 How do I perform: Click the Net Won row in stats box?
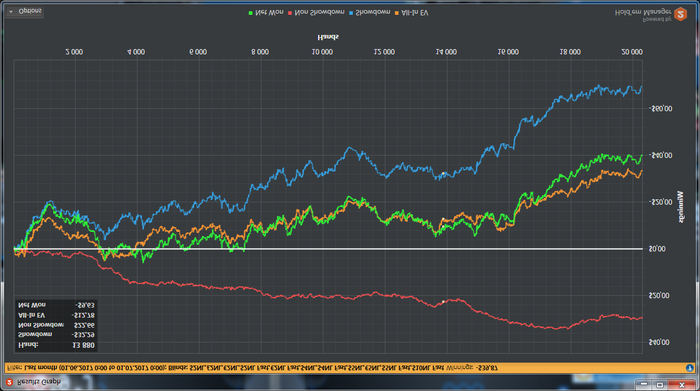(x=56, y=305)
